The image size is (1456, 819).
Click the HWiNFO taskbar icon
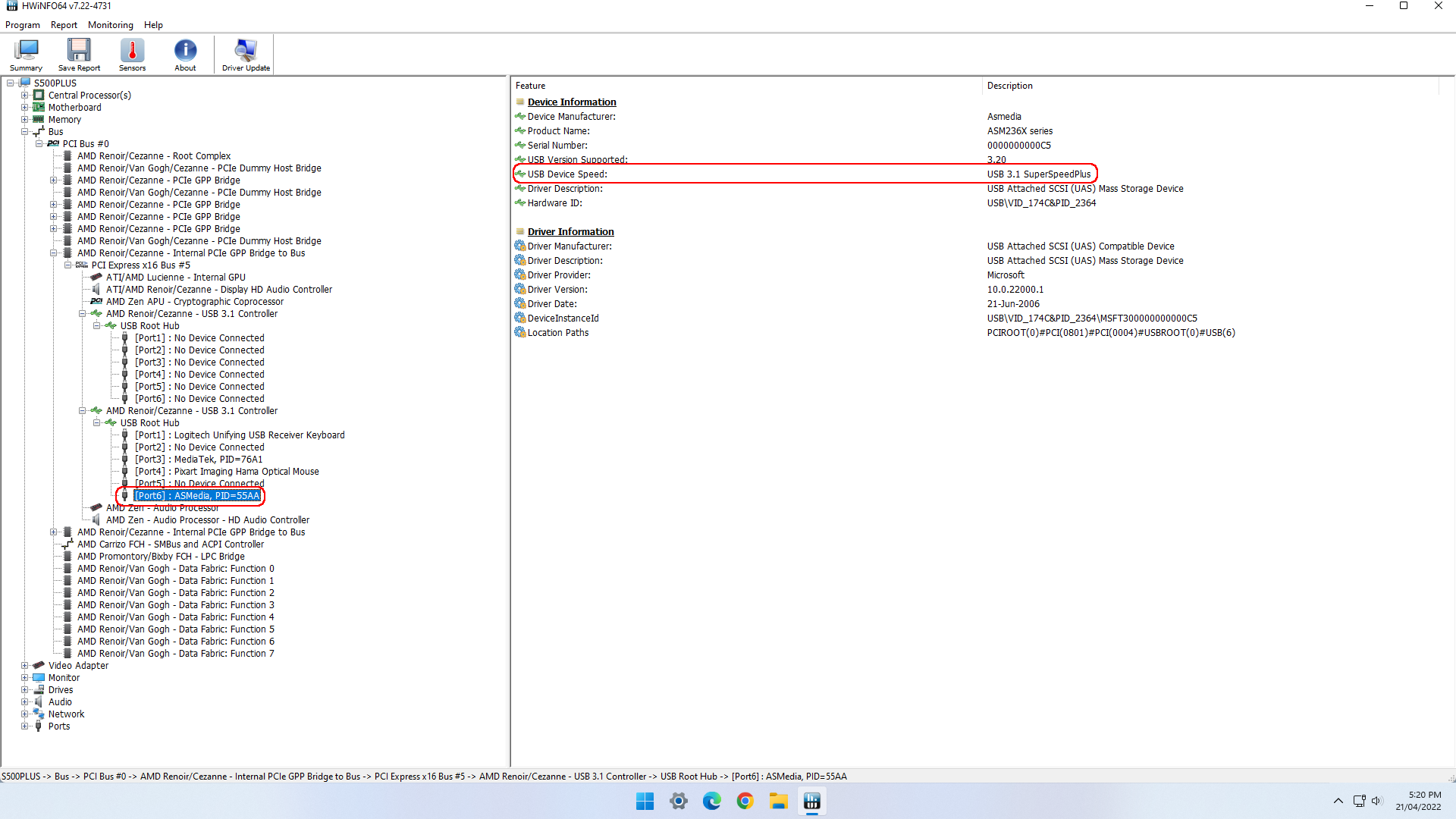tap(811, 801)
